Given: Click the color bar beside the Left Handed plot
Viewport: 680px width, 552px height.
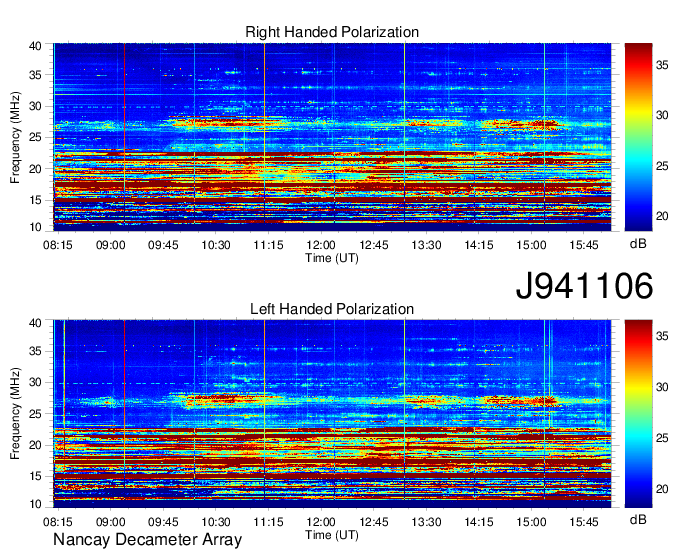Looking at the screenshot, I should [x=638, y=414].
